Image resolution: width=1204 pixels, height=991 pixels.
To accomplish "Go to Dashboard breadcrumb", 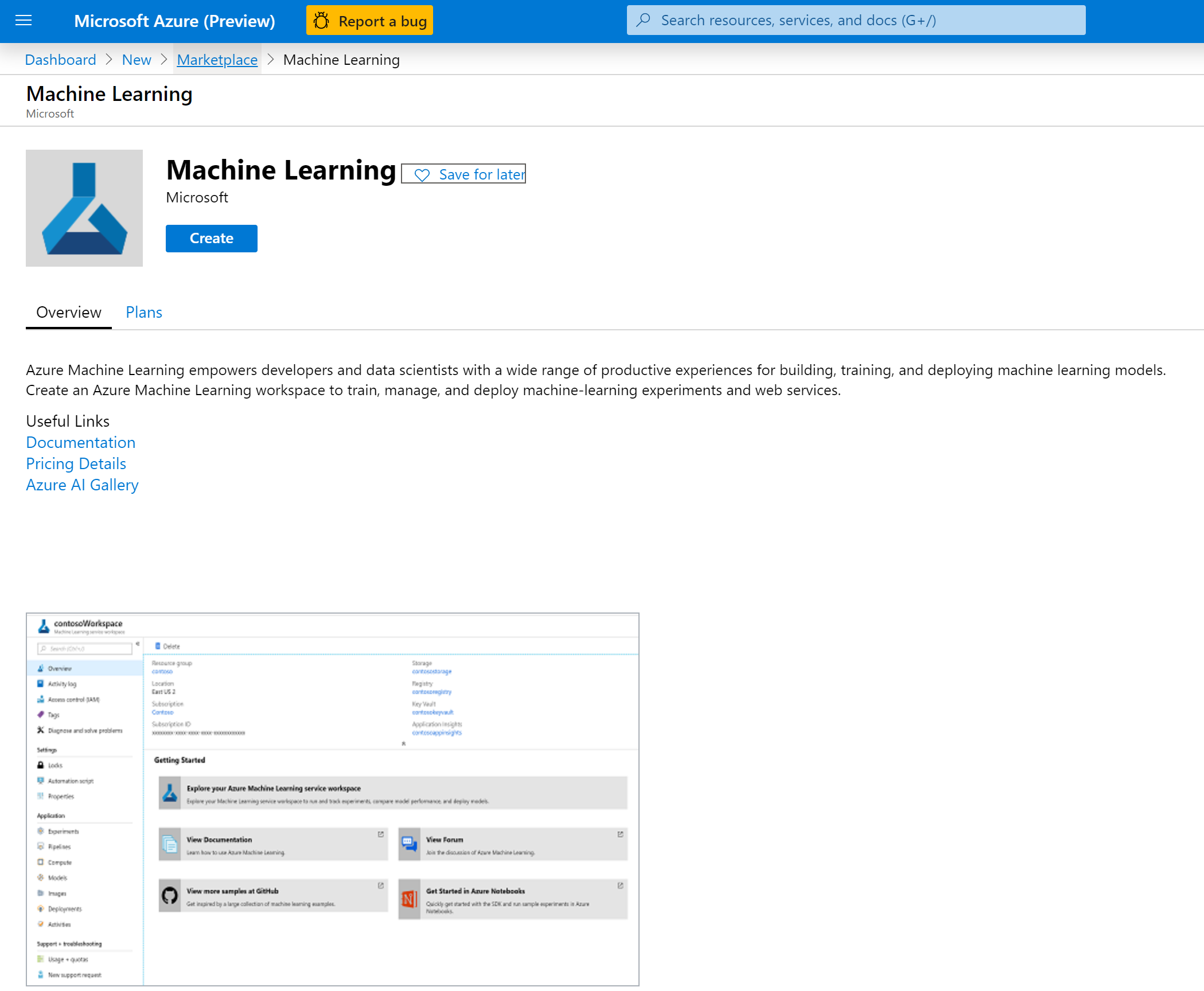I will click(60, 60).
